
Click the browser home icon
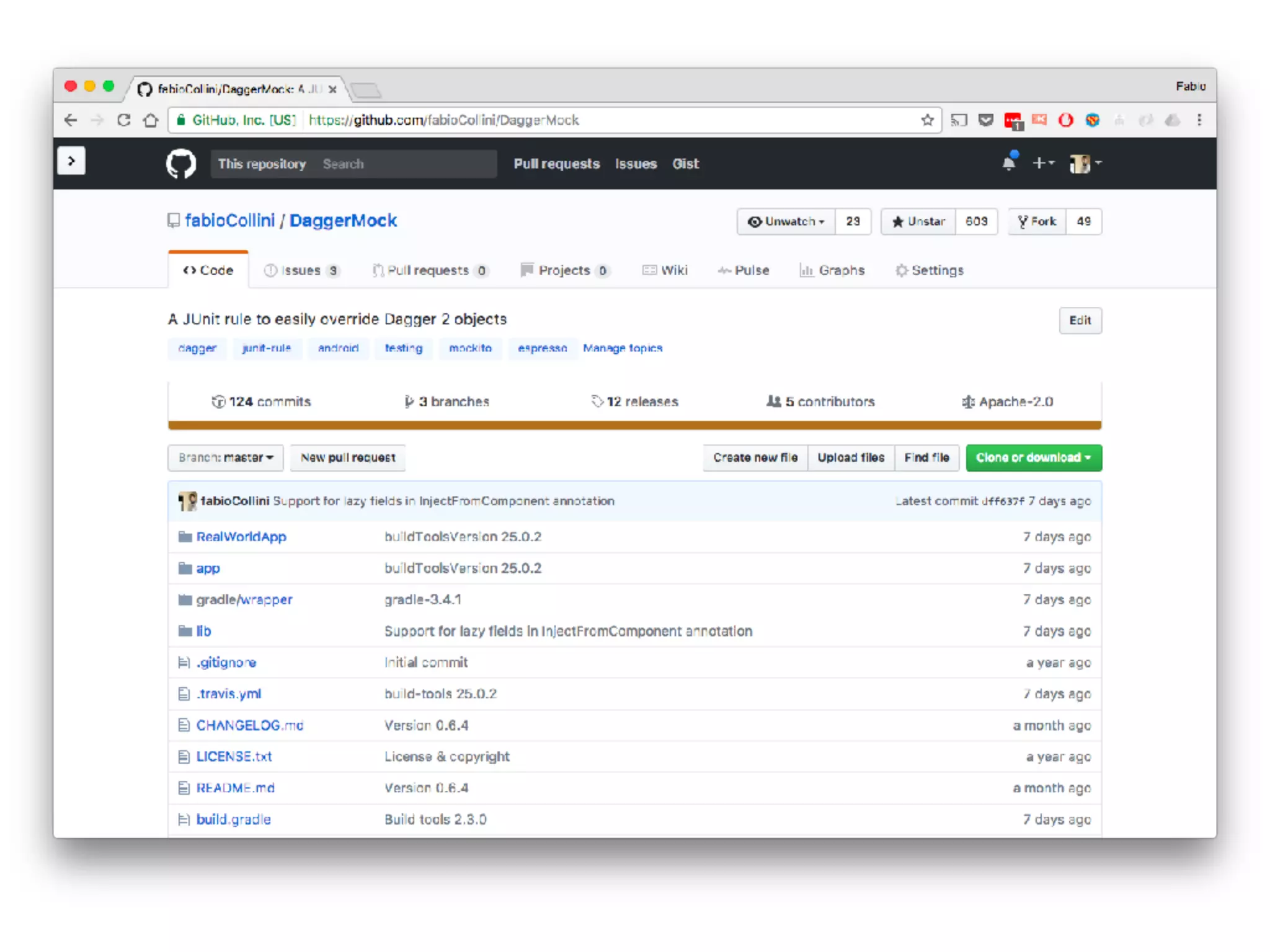(151, 120)
